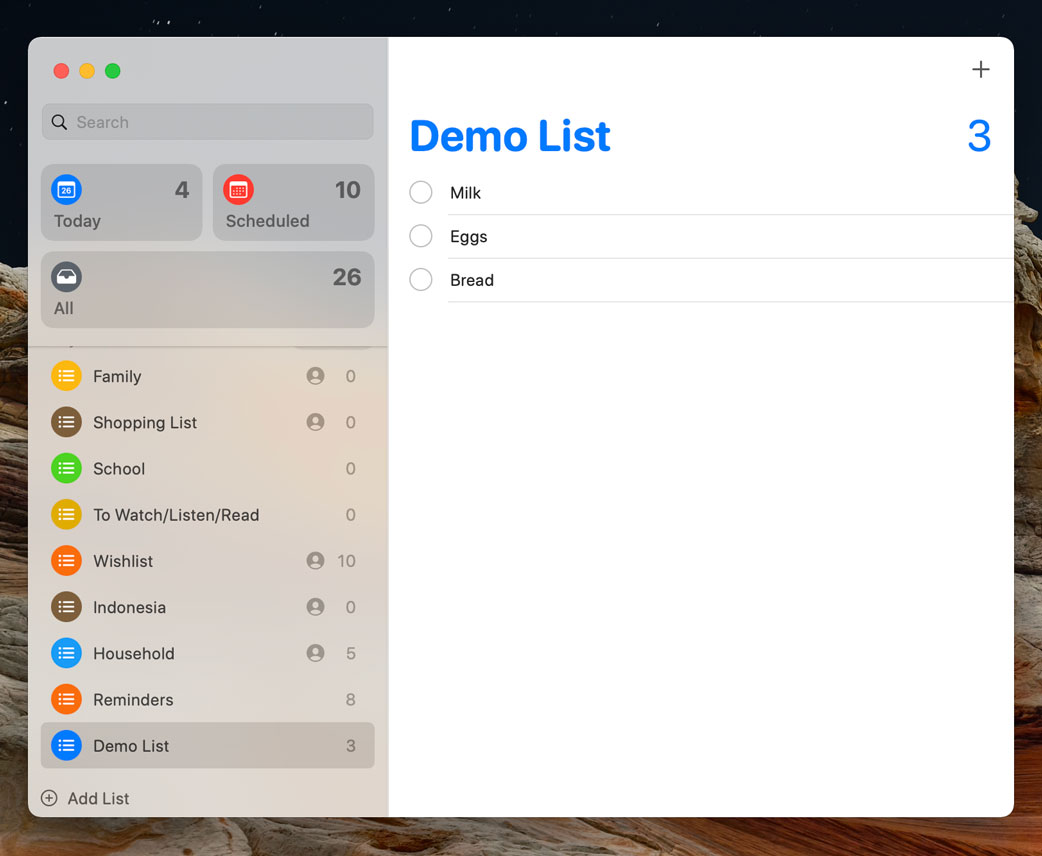Click the blue Demo List icon in sidebar

click(66, 746)
